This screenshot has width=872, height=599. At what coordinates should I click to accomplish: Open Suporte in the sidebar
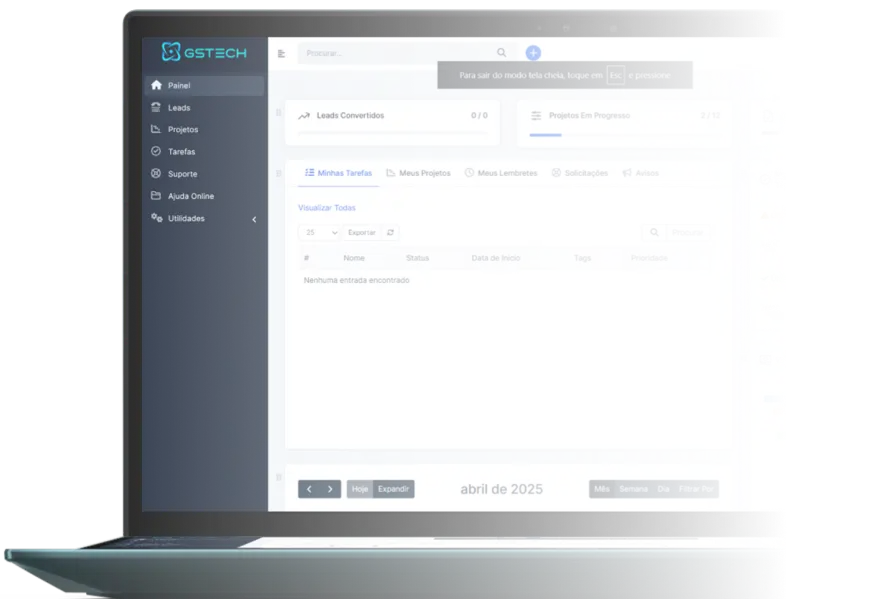coord(182,174)
